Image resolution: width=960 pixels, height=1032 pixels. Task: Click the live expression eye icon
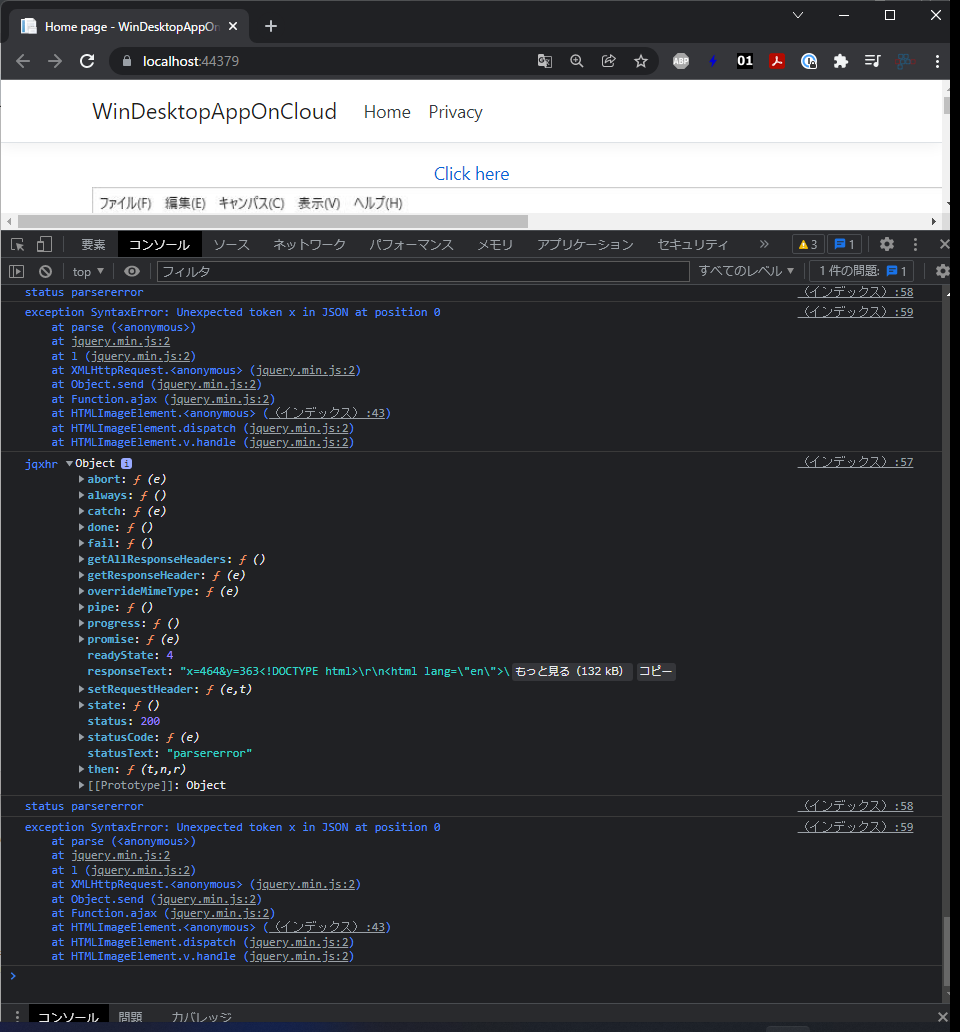(x=132, y=271)
